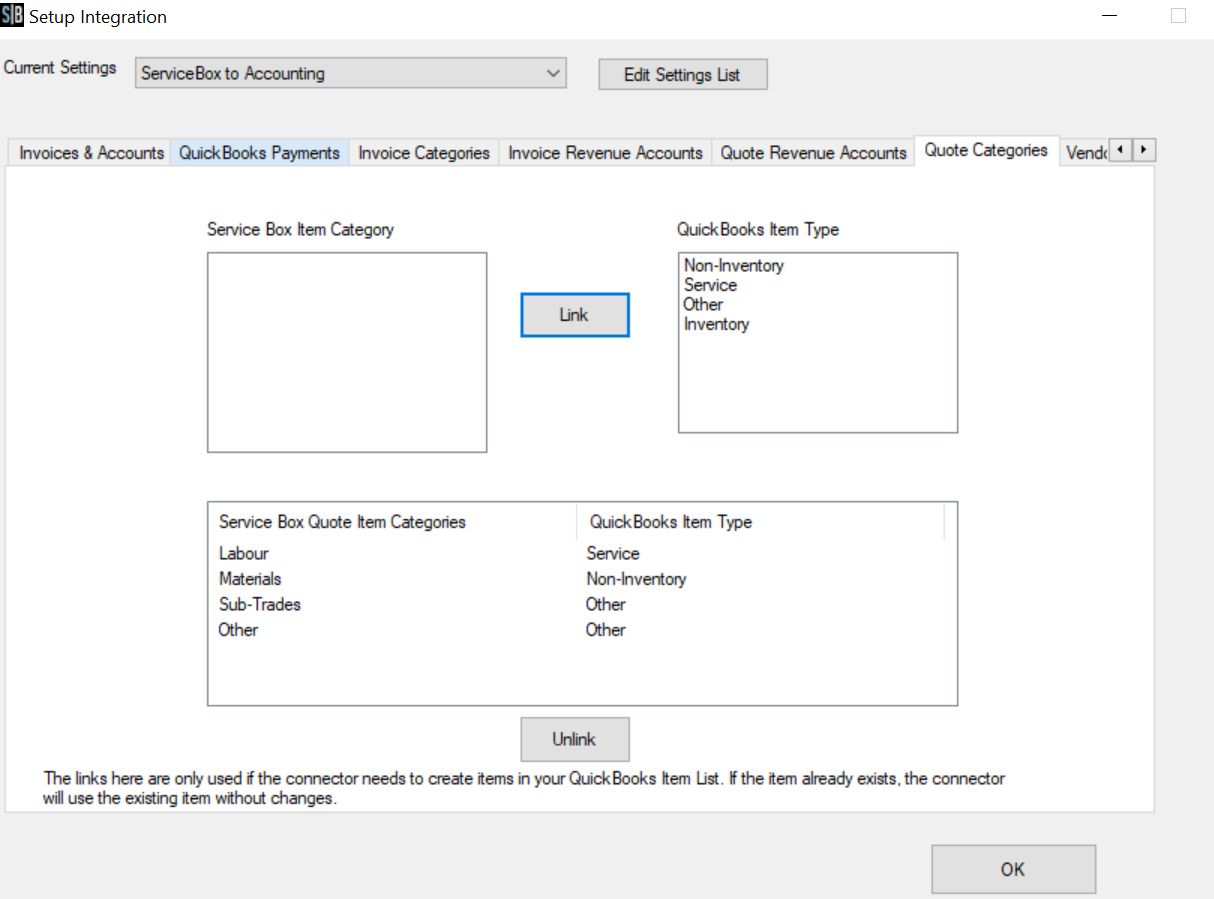Select the Labour linked row
This screenshot has width=1214, height=899.
582,553
